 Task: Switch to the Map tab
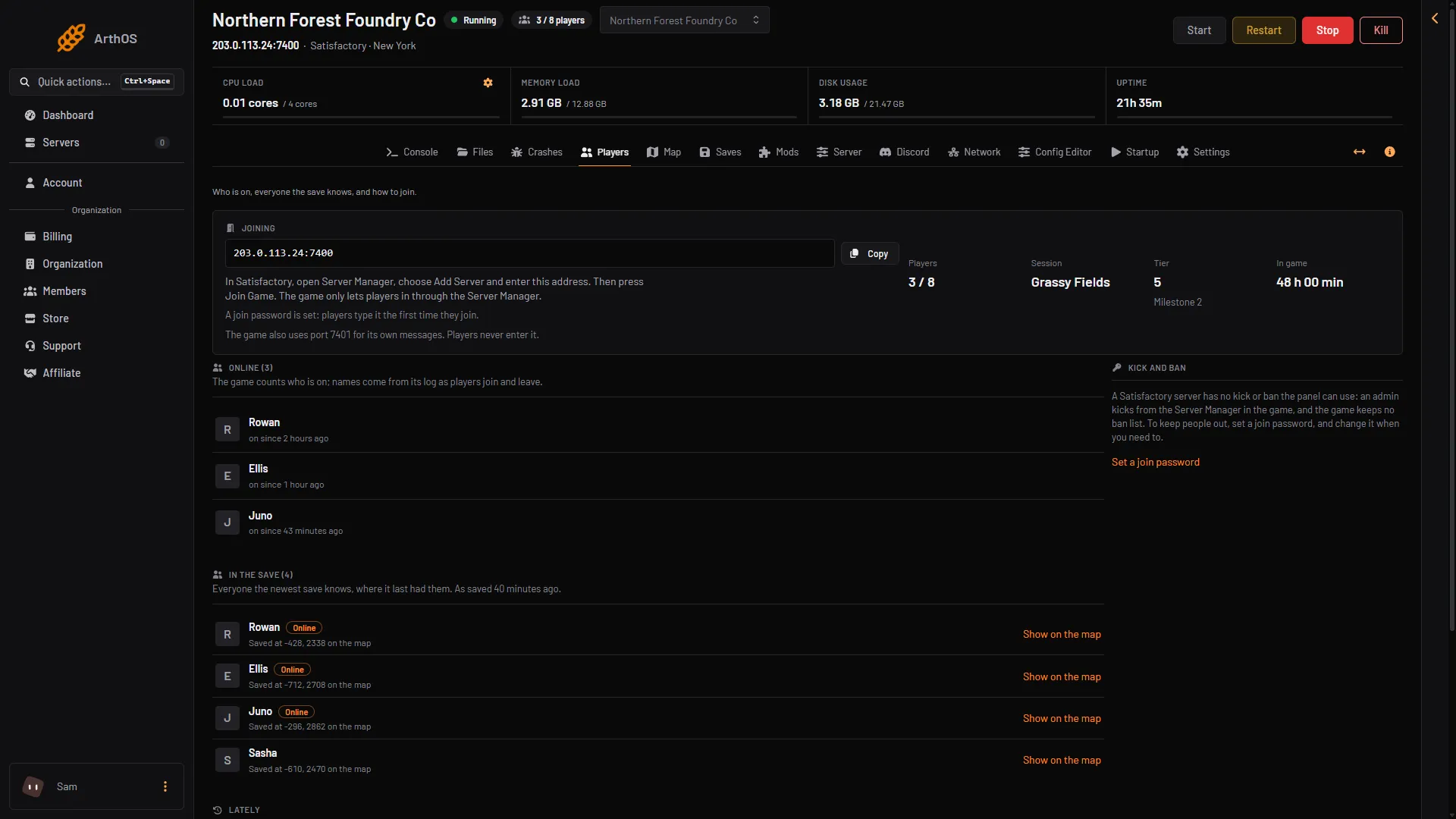point(664,152)
